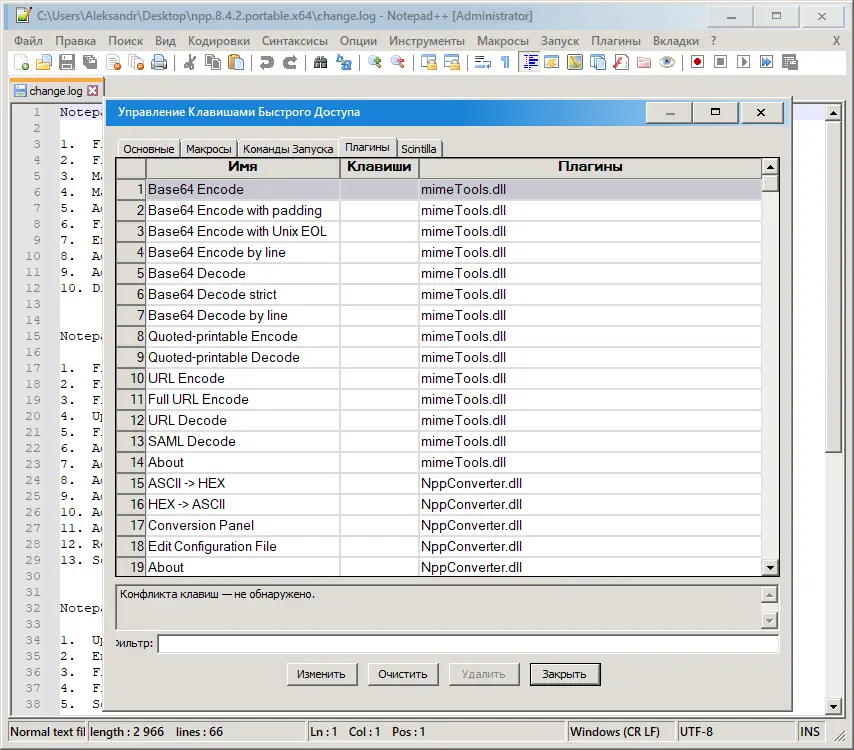Click main editor scrollbar down arrow
Viewport: 854px width, 750px height.
[833, 706]
